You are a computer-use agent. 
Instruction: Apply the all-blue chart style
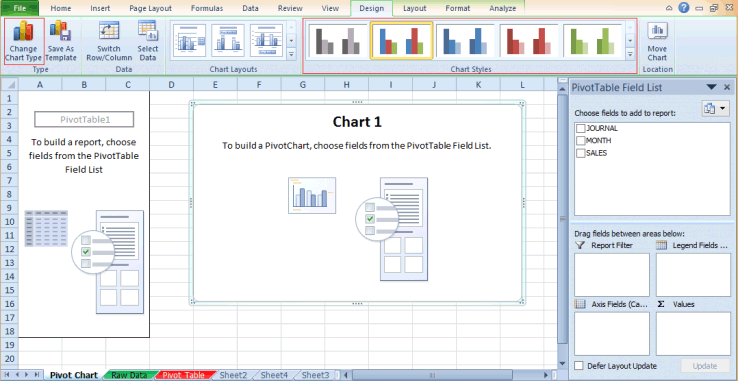(465, 41)
